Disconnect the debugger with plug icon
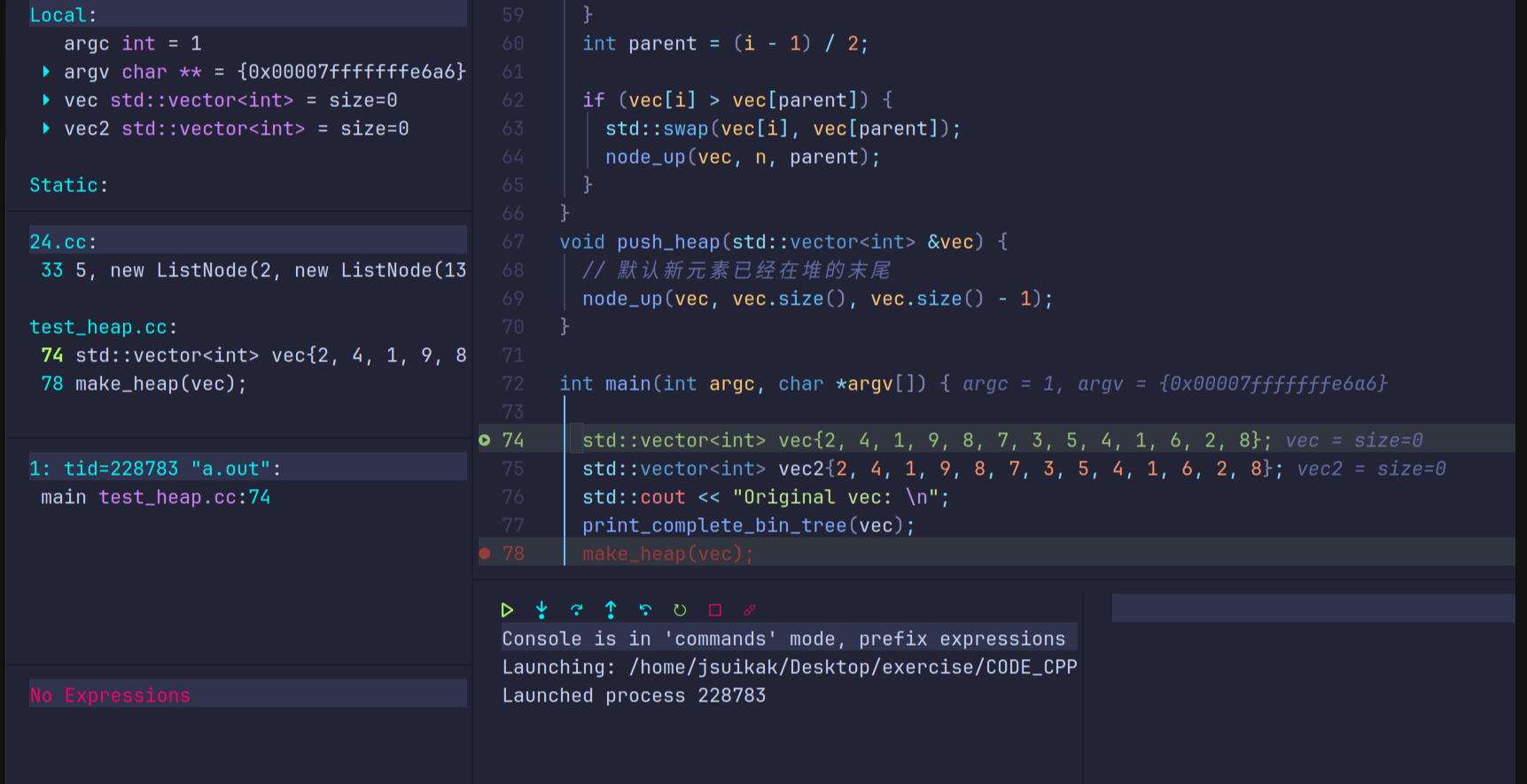The width and height of the screenshot is (1527, 784). (750, 609)
